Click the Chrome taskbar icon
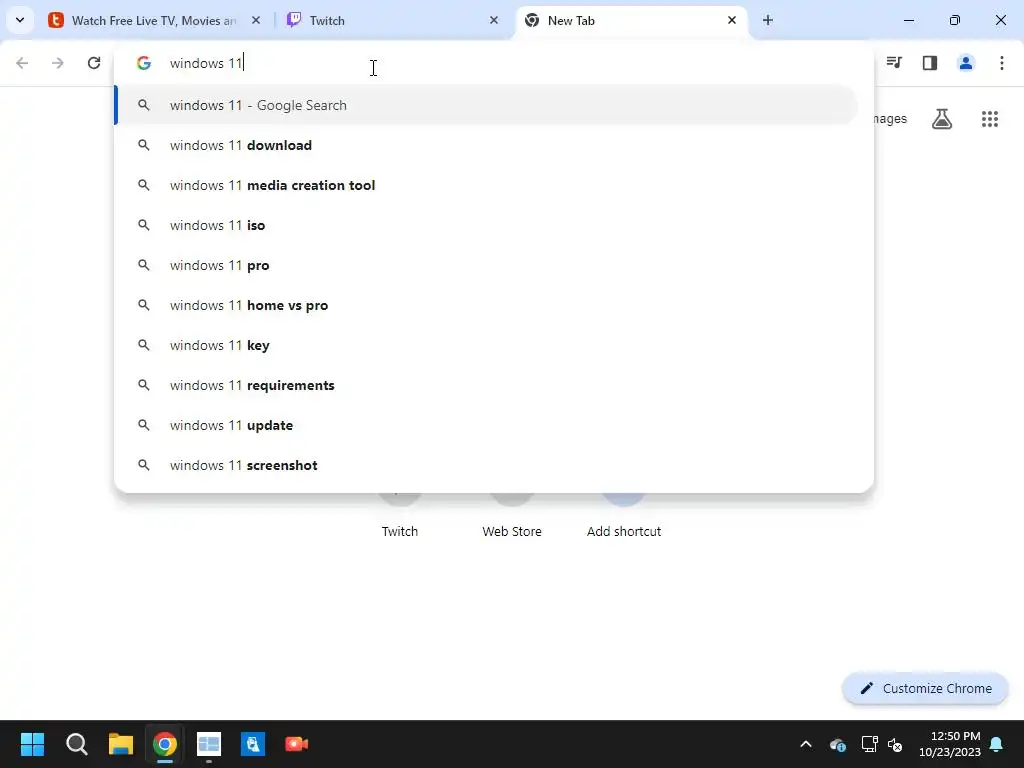This screenshot has height=768, width=1024. 165,744
